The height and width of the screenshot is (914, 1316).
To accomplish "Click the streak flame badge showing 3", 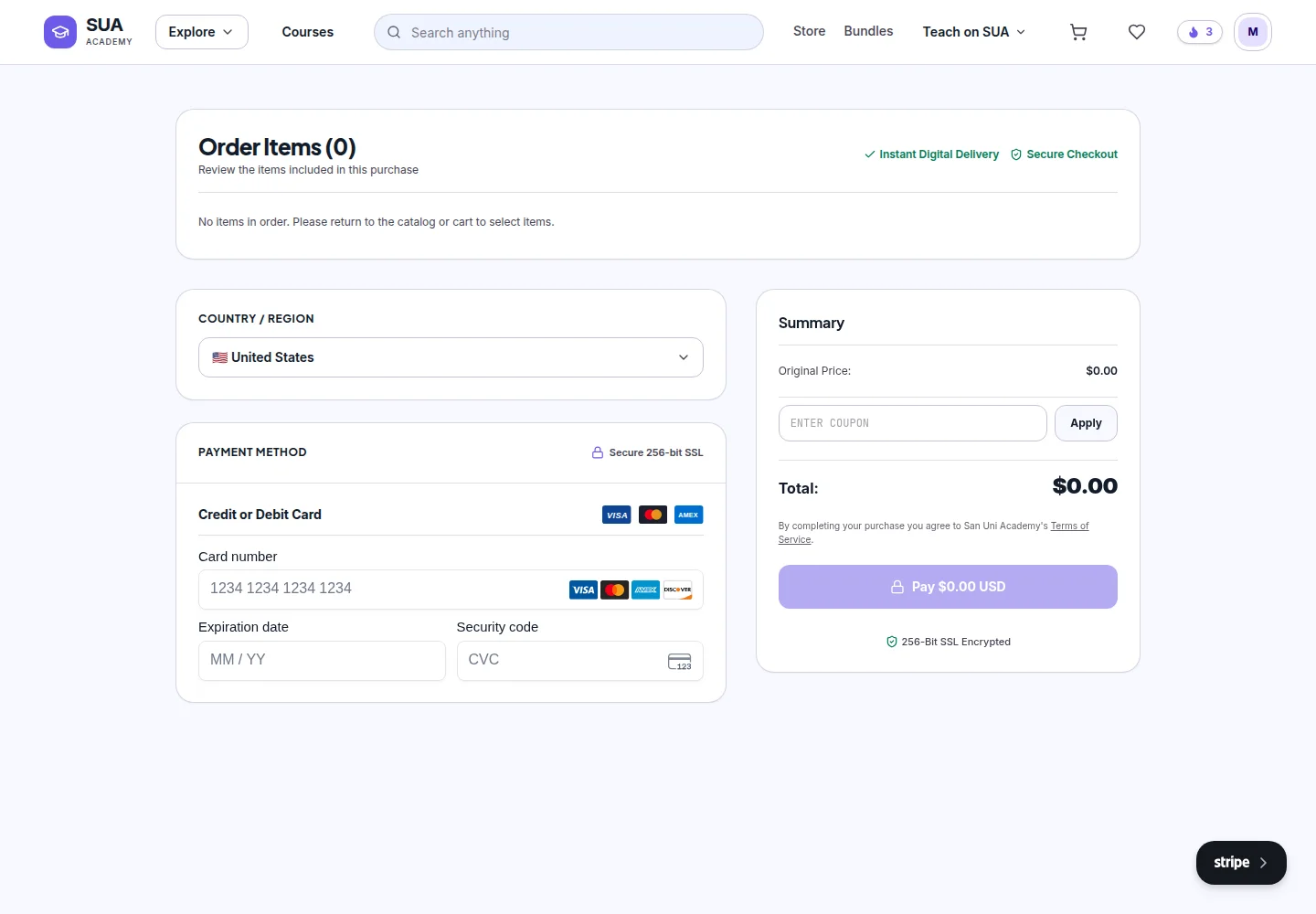I will click(x=1200, y=32).
